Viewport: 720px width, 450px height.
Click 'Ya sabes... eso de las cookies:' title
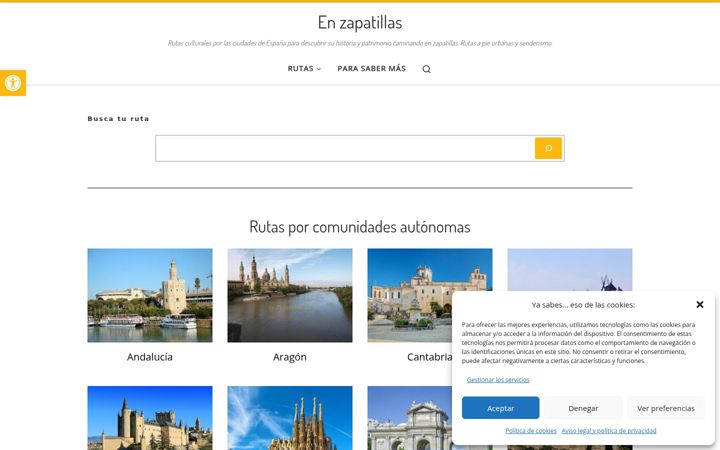click(583, 305)
